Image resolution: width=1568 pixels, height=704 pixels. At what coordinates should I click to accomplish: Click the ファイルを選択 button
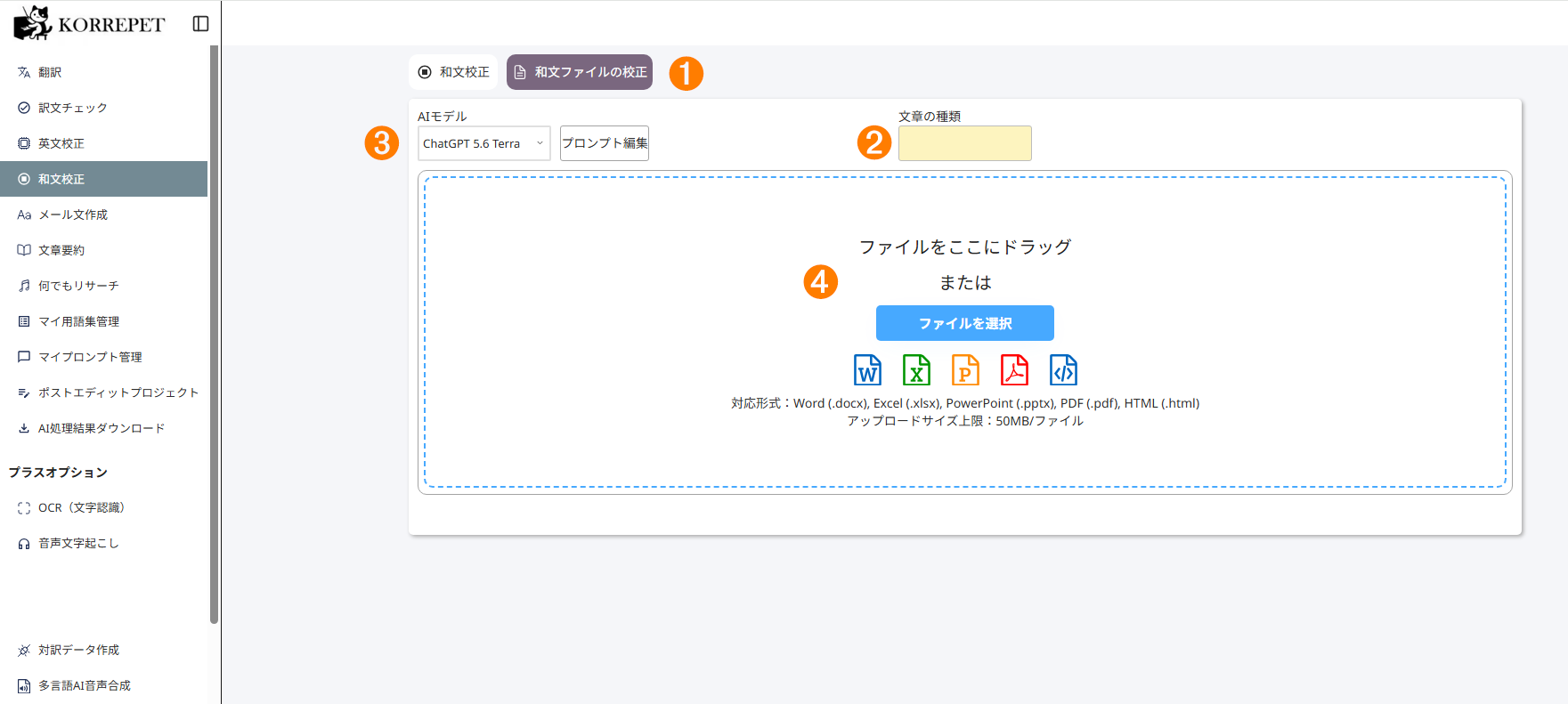pos(965,323)
